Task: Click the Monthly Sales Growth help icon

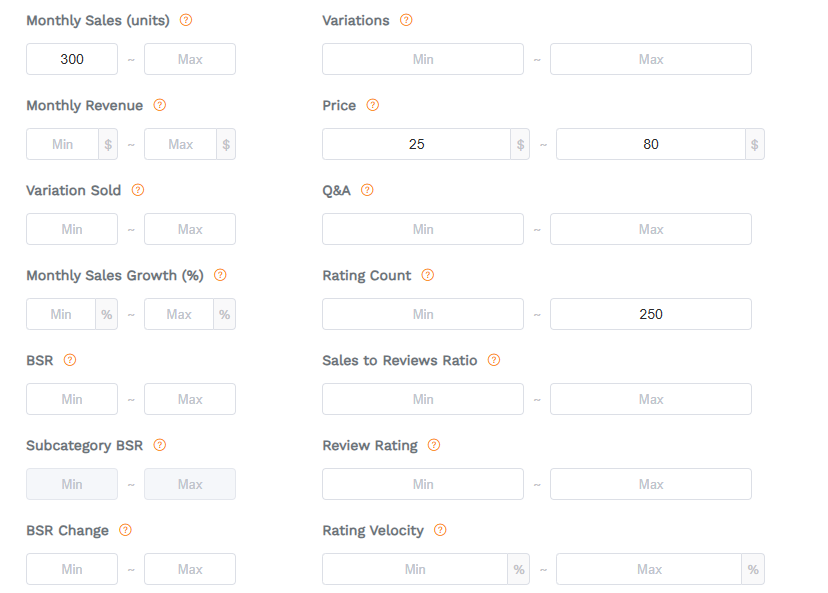Action: click(x=219, y=275)
